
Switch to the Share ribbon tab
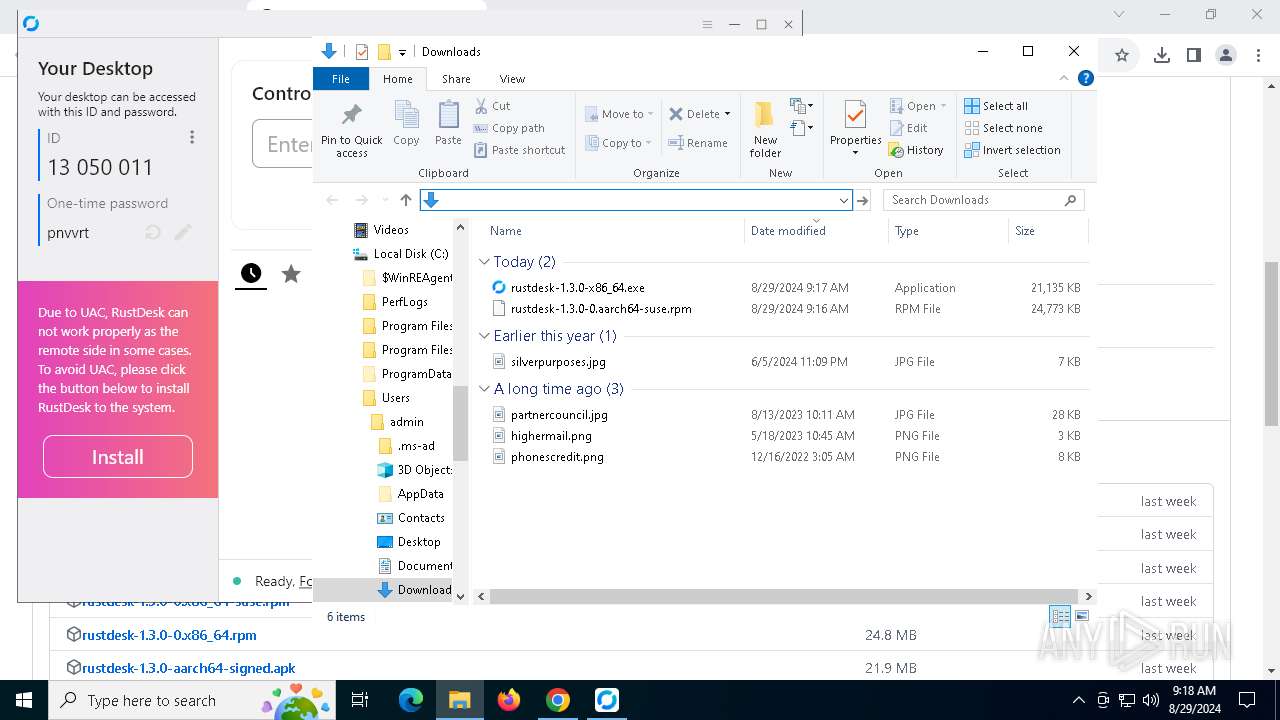pos(456,79)
